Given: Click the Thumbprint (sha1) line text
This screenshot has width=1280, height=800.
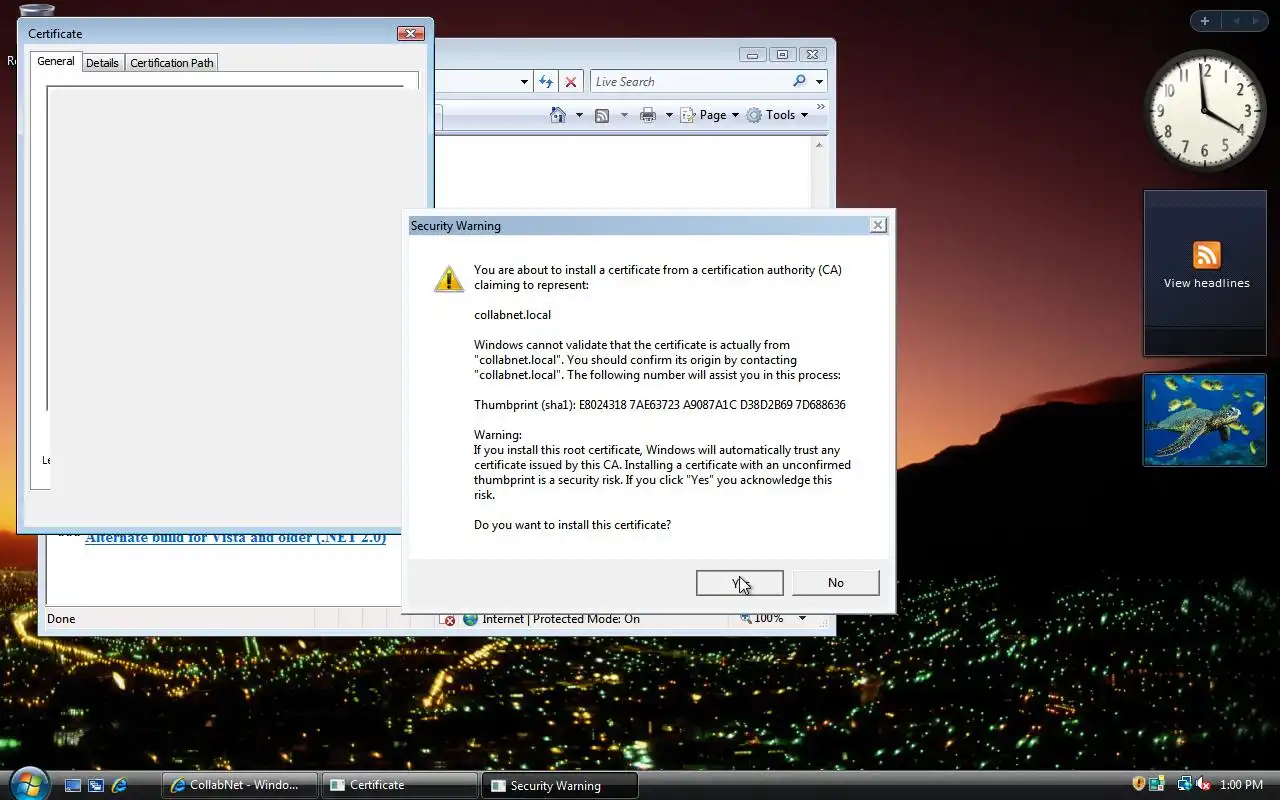Looking at the screenshot, I should 660,405.
